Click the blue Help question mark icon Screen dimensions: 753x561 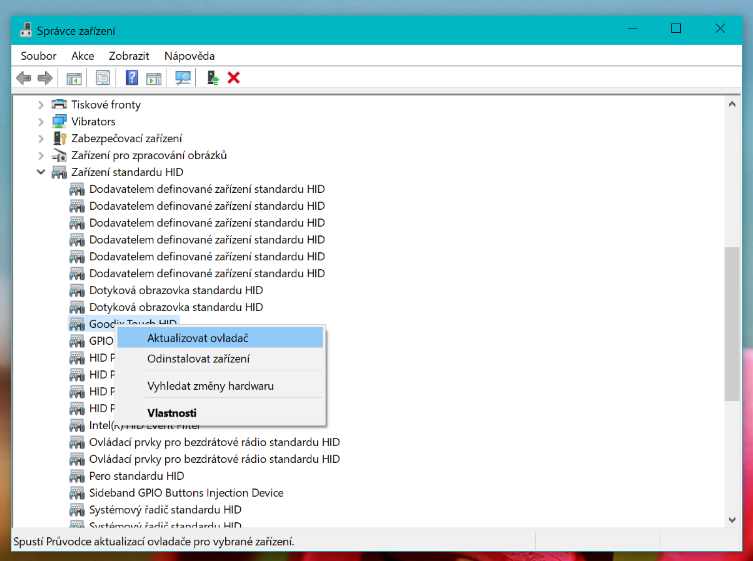coord(132,78)
